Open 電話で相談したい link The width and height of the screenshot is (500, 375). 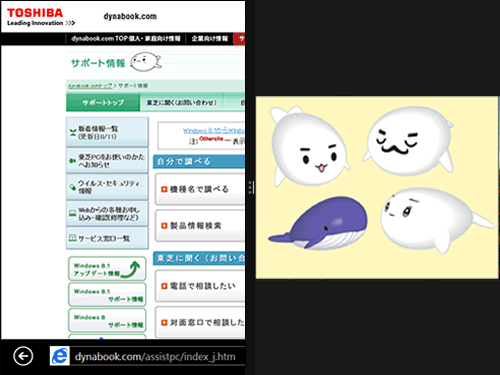click(203, 286)
